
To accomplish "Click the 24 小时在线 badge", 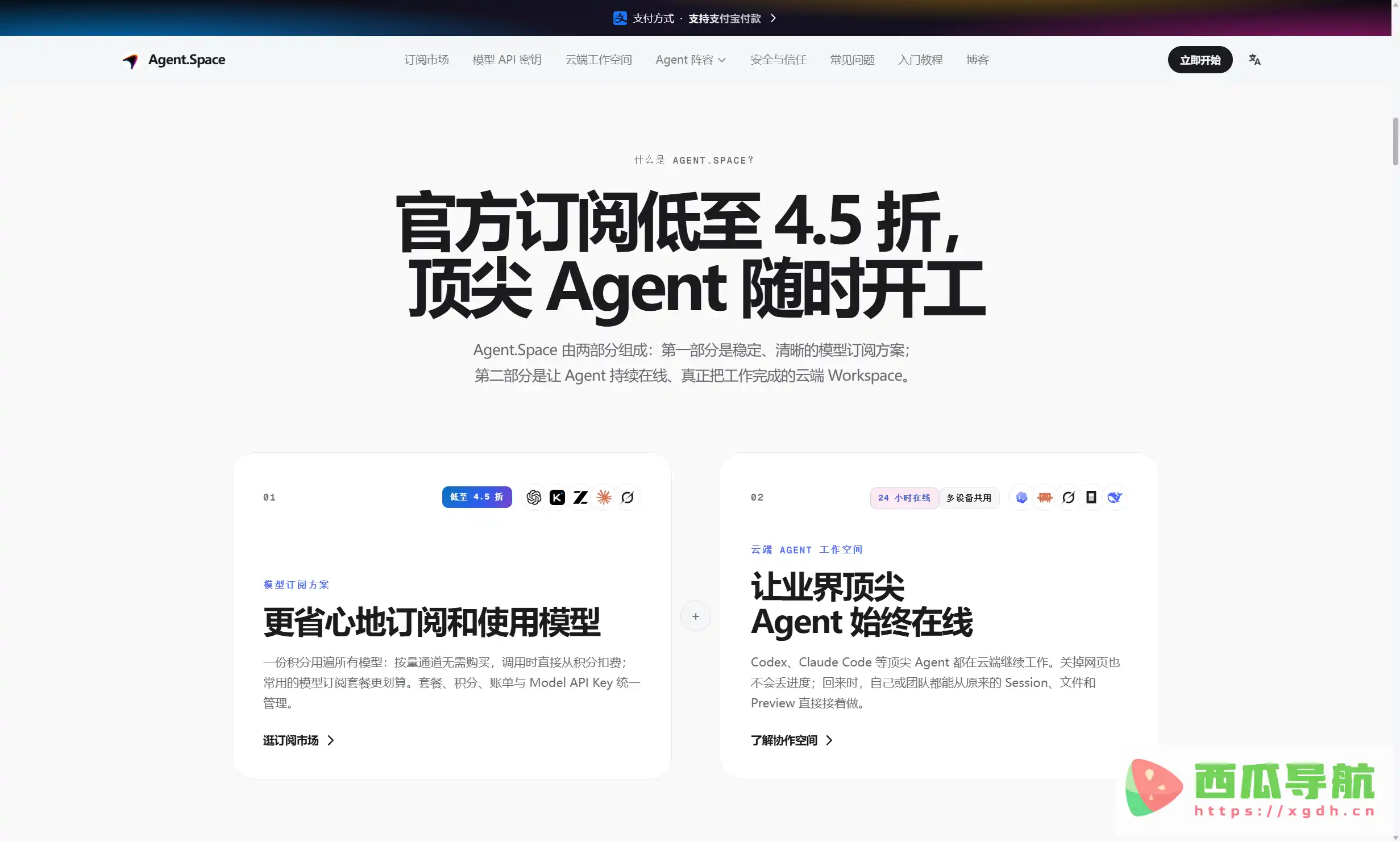I will tap(904, 498).
